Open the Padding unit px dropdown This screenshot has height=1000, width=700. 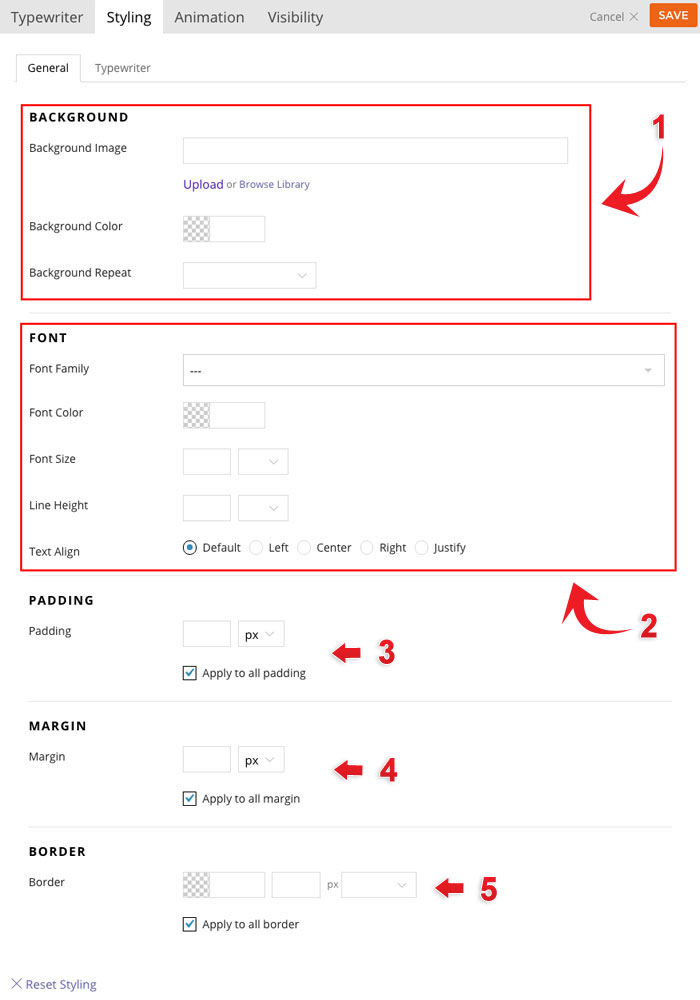[261, 635]
